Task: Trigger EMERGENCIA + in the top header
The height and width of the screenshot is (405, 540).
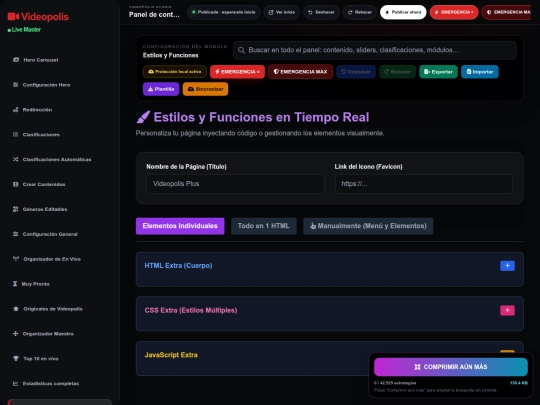Action: pos(454,12)
